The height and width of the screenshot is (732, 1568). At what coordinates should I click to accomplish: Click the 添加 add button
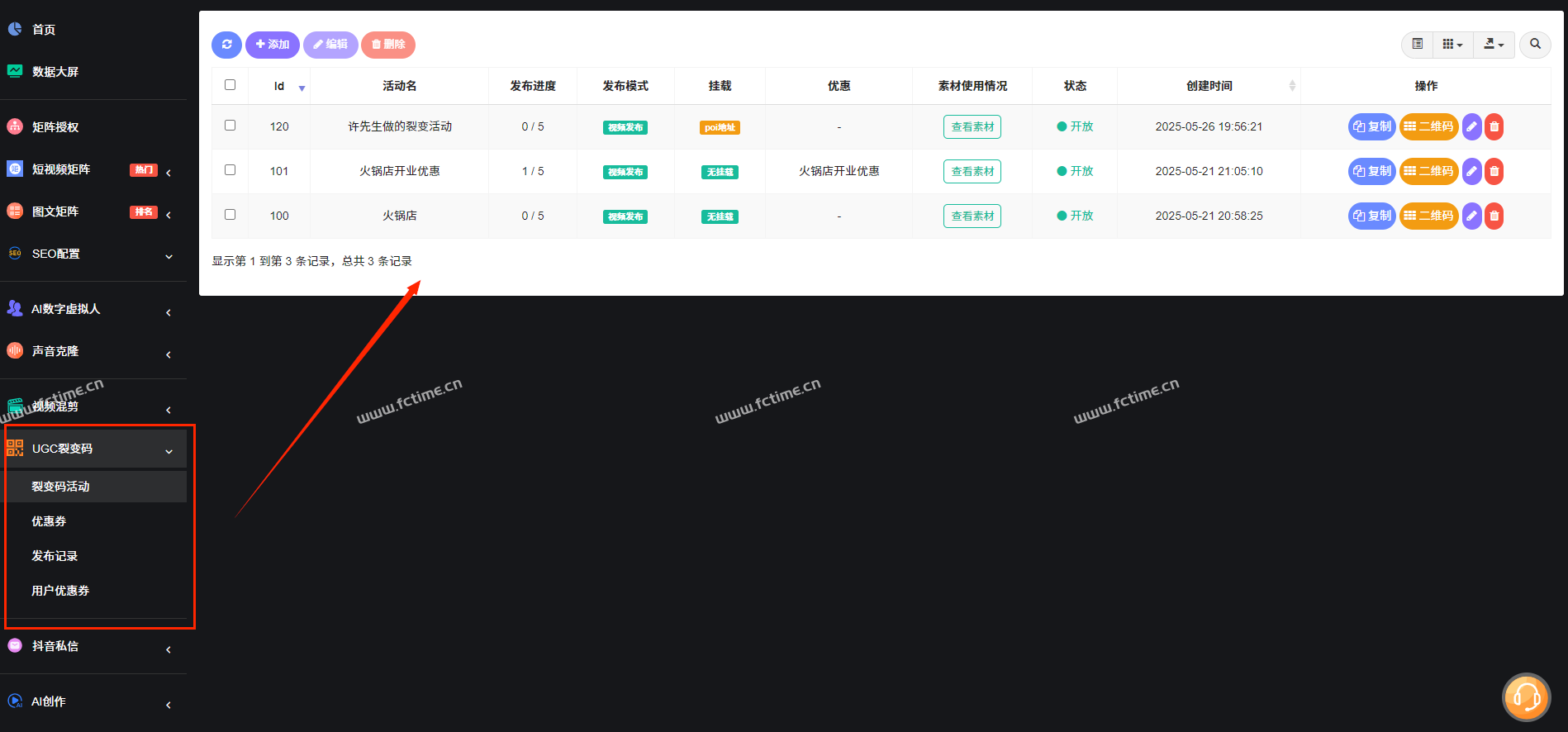(x=273, y=45)
